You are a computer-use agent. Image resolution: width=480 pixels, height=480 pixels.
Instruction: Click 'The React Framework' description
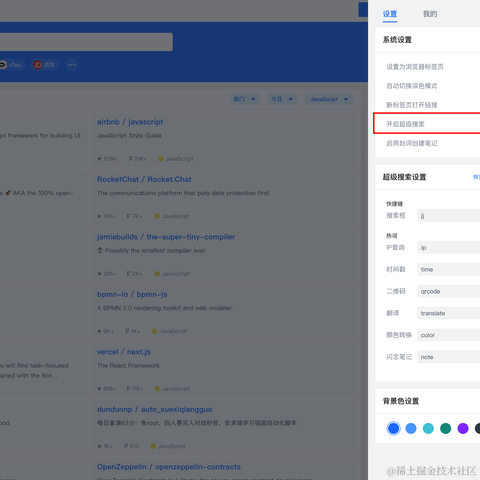click(128, 366)
